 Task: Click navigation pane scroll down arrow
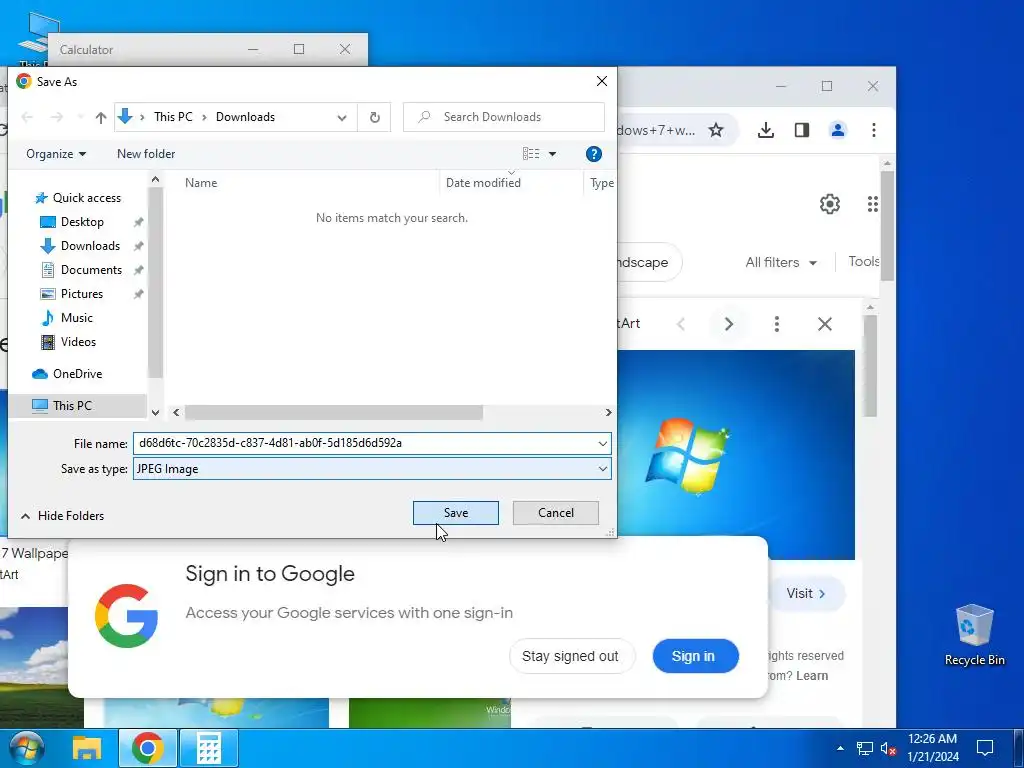155,412
